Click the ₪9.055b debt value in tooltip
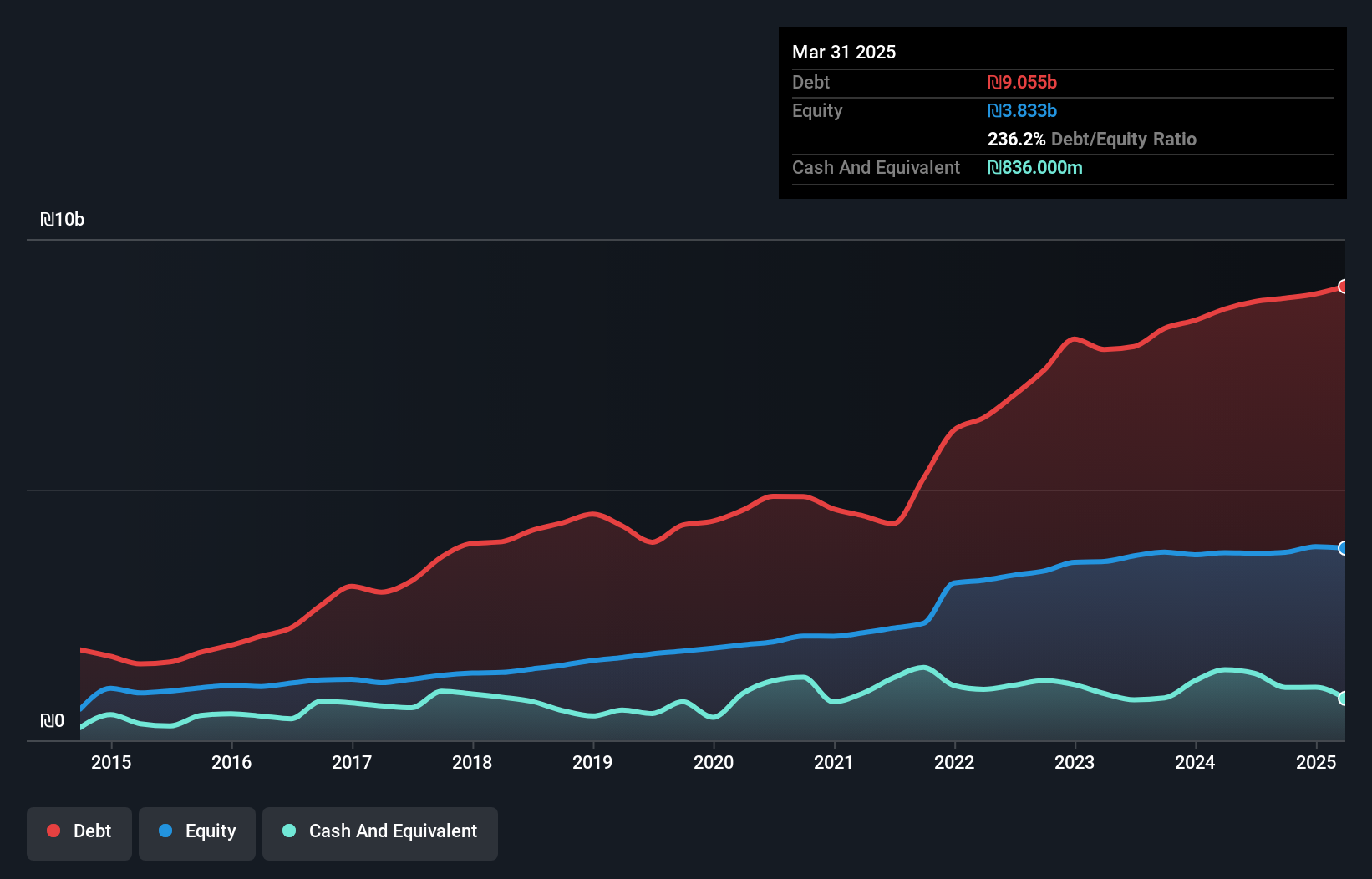 (1022, 82)
